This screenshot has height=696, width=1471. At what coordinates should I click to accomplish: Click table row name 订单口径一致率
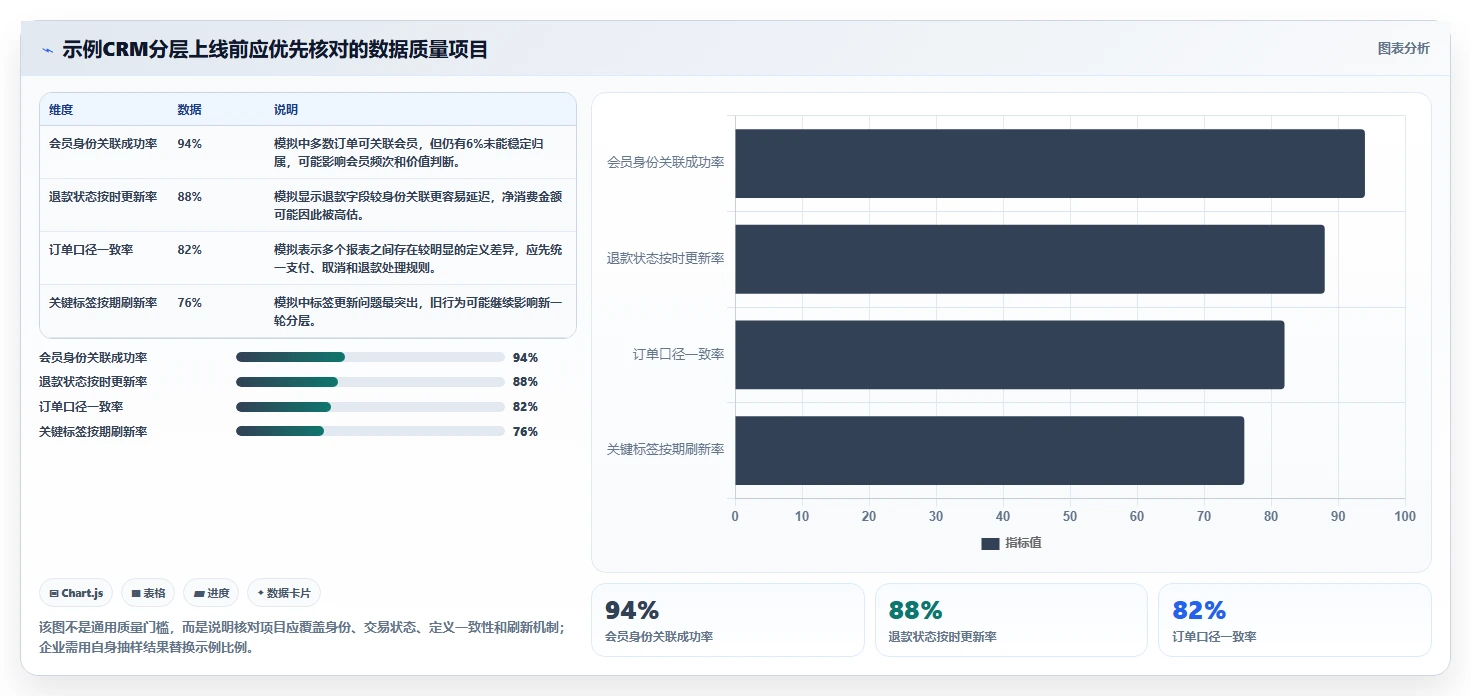[91, 250]
